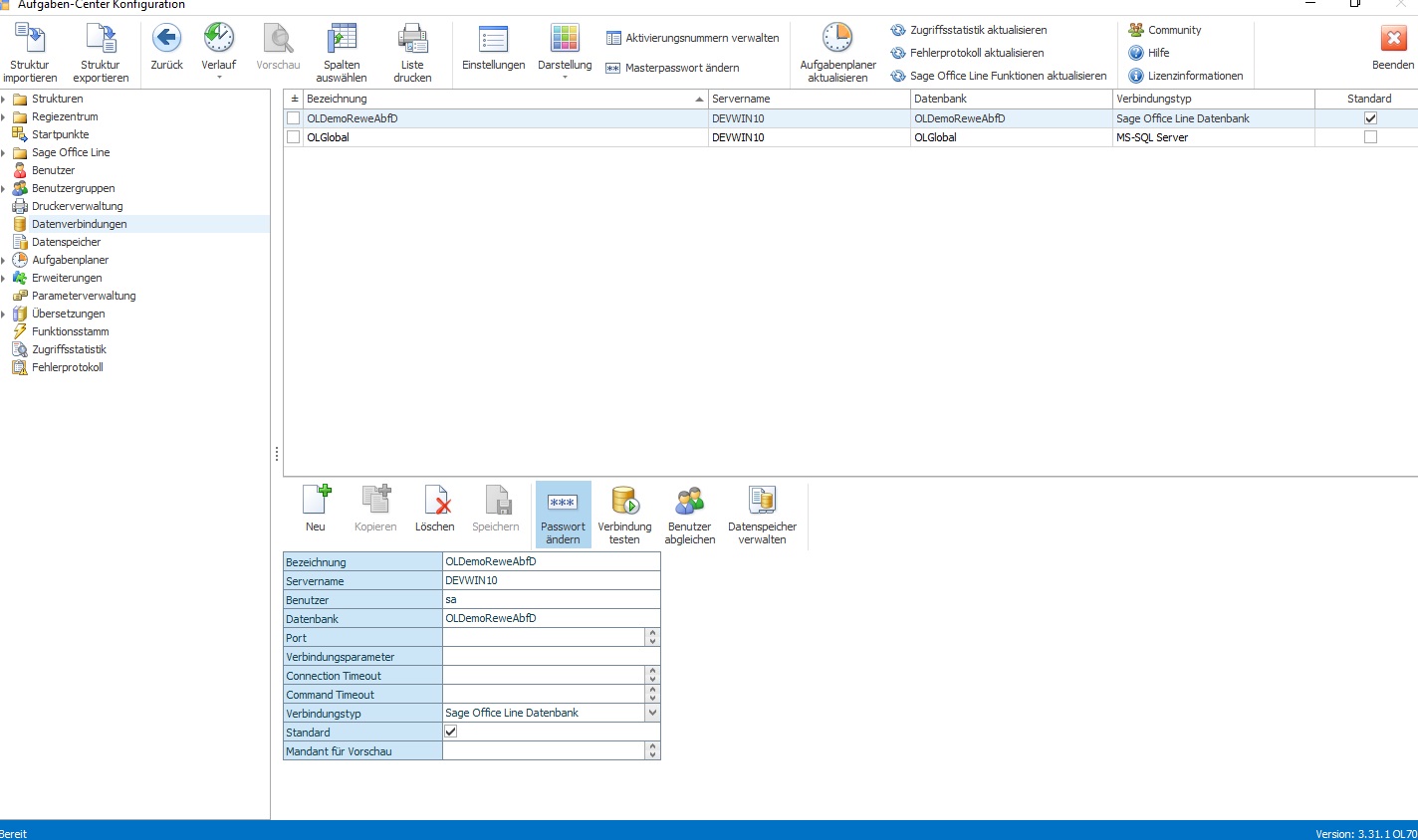Toggle Standard checkbox in detail form
The image size is (1418, 840).
[x=451, y=732]
